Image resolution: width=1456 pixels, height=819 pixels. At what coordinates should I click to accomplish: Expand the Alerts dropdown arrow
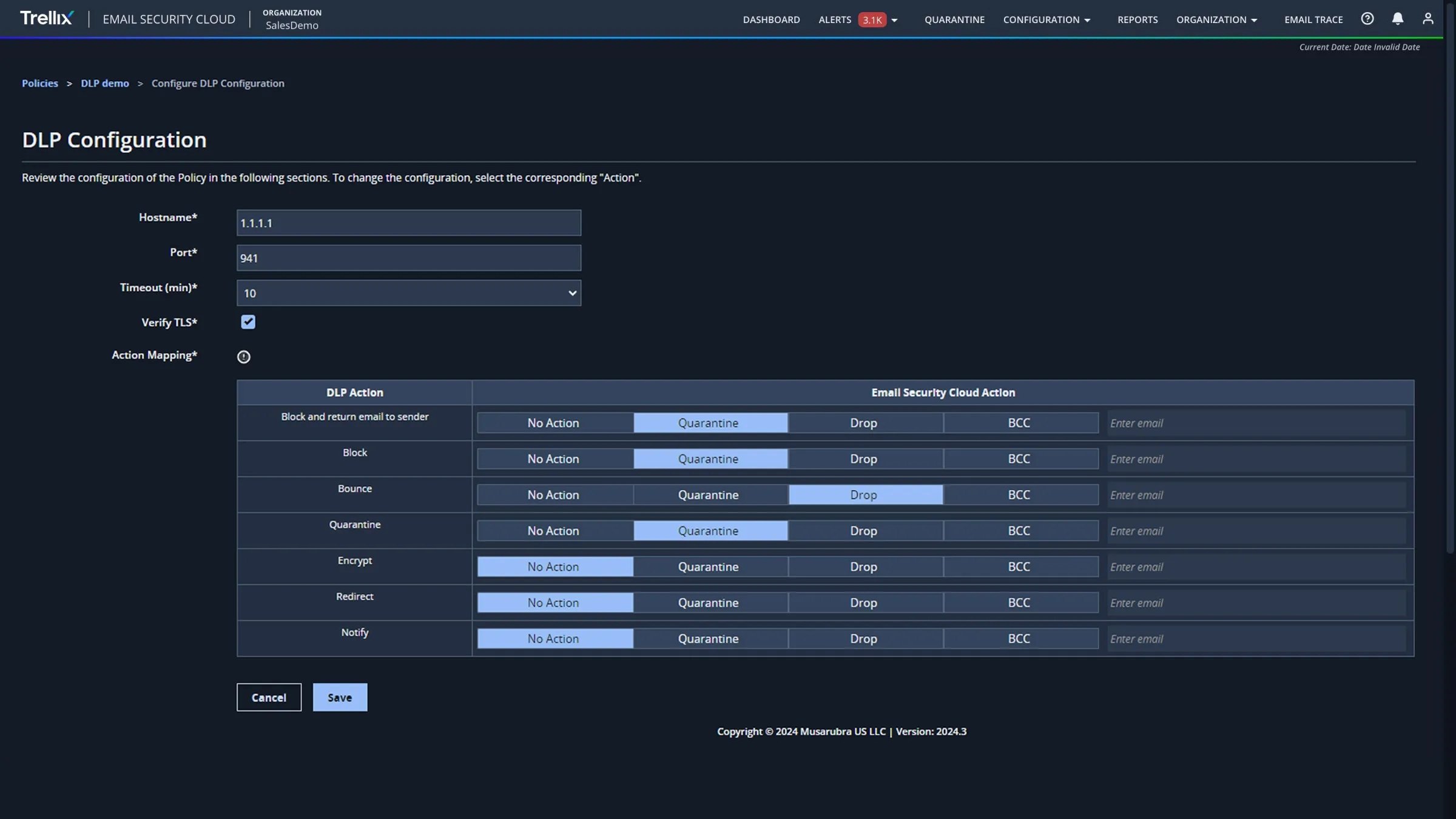click(x=894, y=20)
